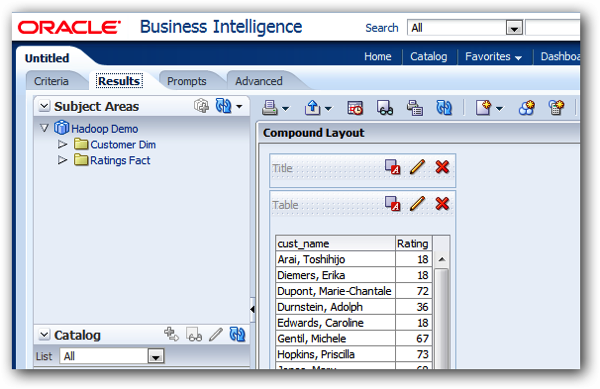
Task: Collapse the Hadoop Demo tree node
Action: (44, 128)
